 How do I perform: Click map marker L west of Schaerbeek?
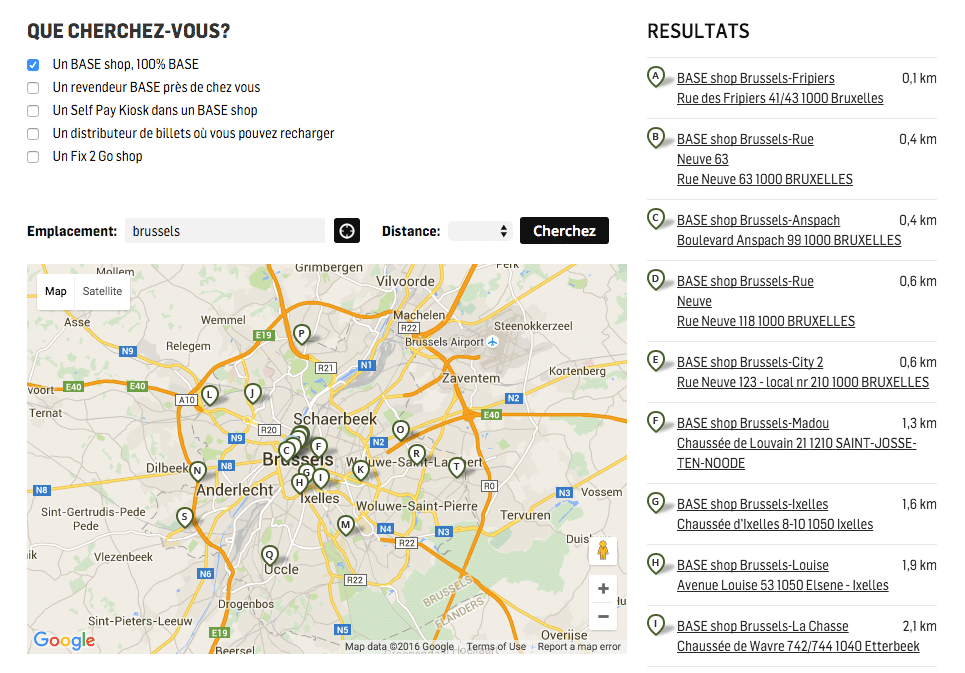[x=210, y=396]
